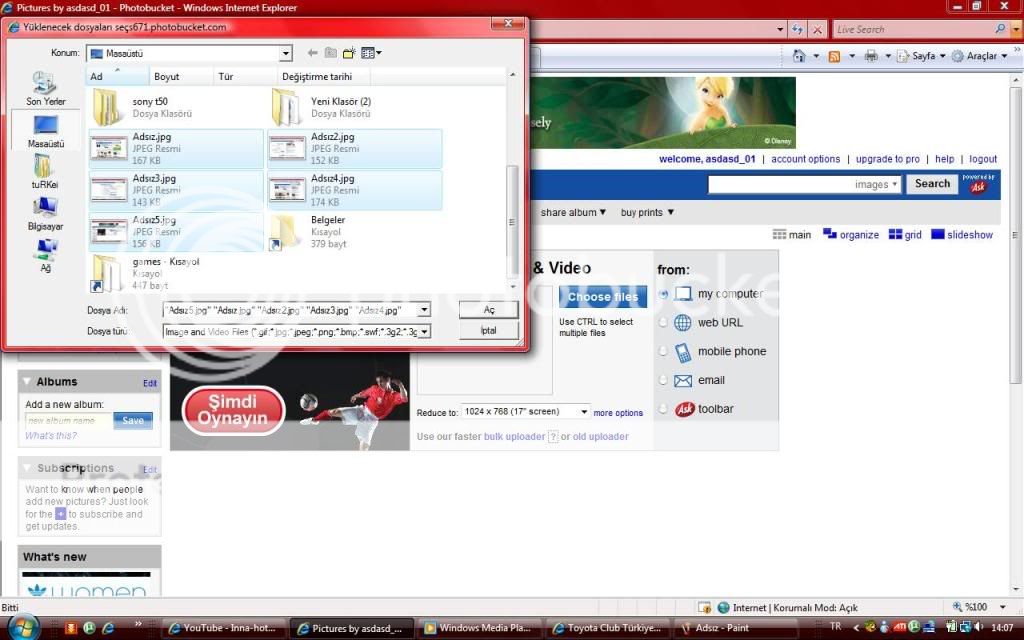Open Son Yerler in dialog sidebar

point(44,88)
